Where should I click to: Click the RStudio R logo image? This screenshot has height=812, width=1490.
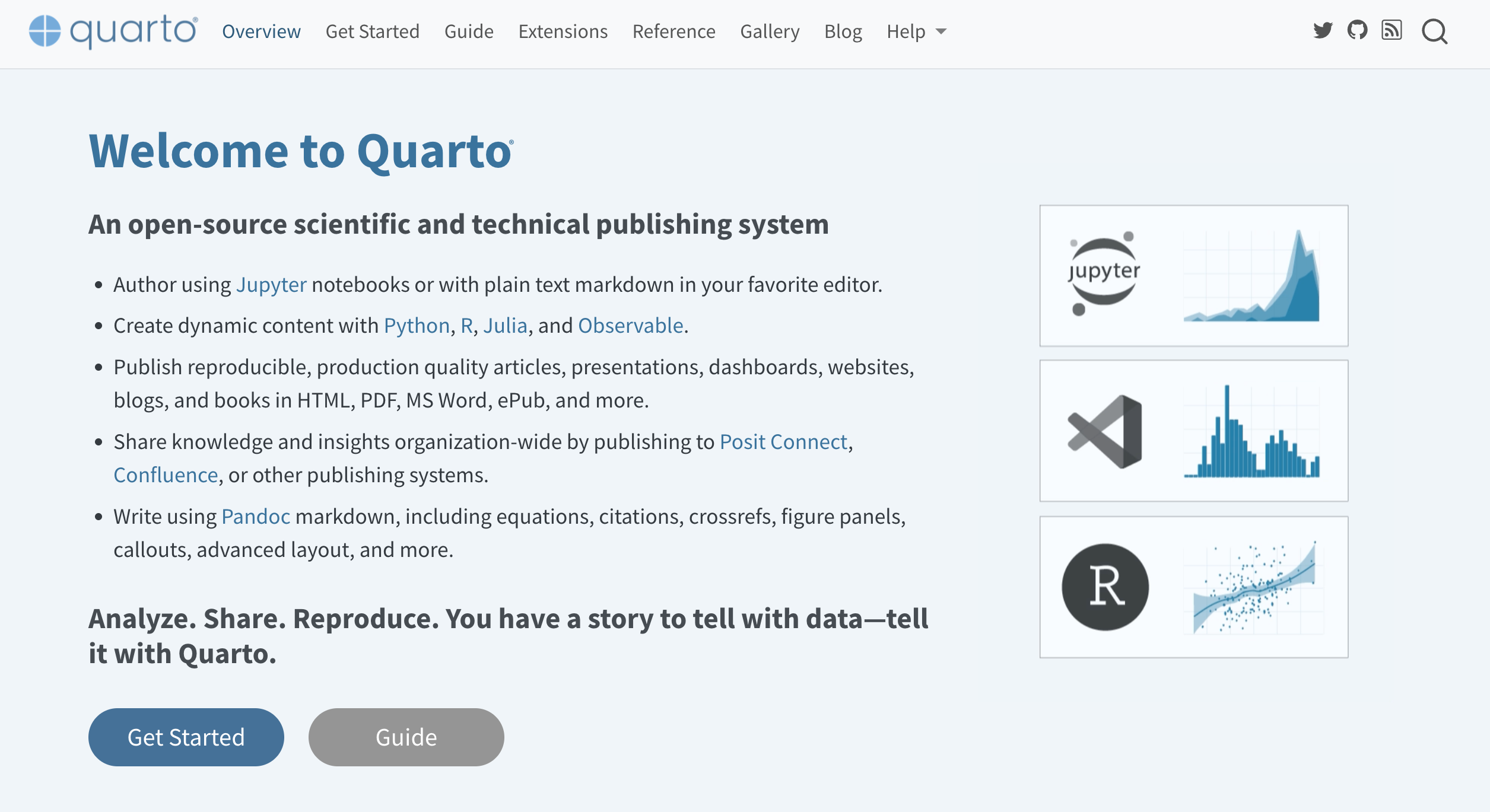click(1105, 587)
